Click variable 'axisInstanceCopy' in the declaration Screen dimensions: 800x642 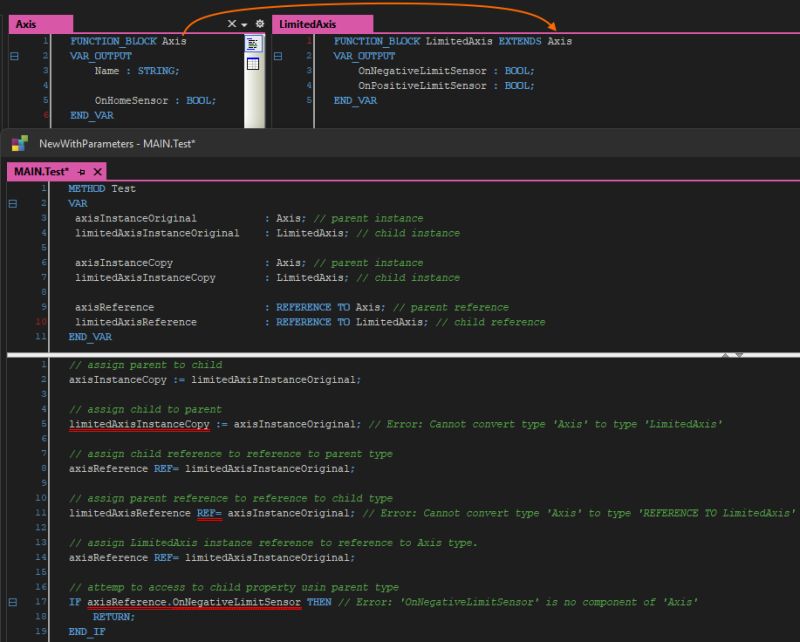coord(124,263)
